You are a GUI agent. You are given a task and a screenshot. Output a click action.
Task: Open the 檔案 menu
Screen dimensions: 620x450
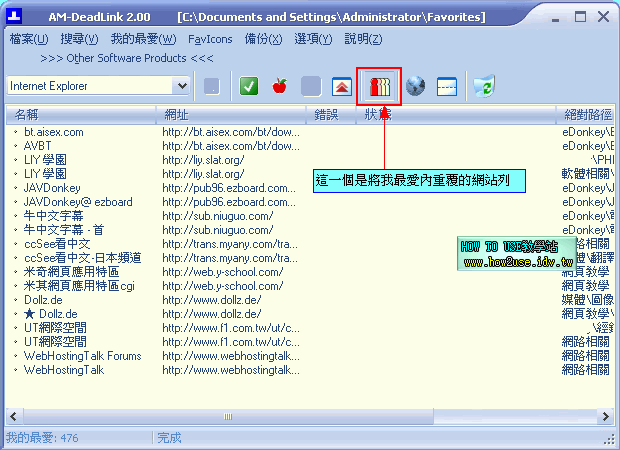coord(28,39)
